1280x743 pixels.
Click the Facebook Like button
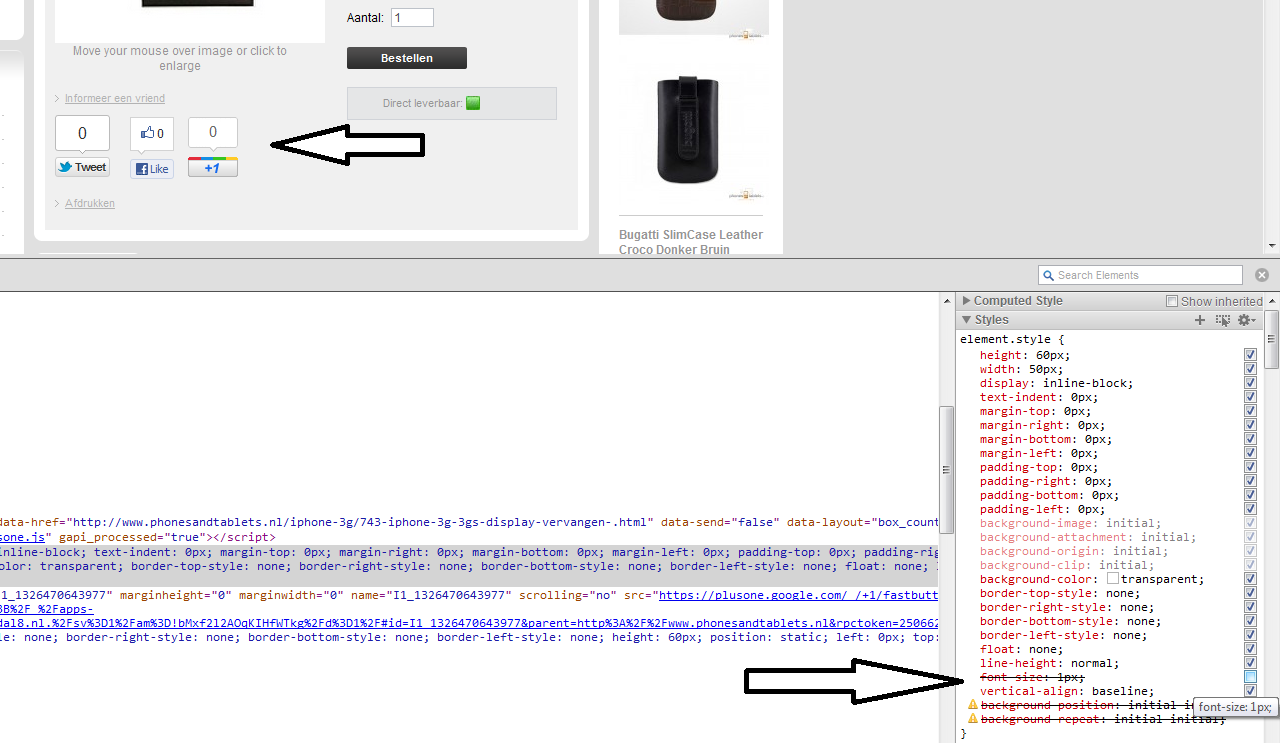point(152,169)
